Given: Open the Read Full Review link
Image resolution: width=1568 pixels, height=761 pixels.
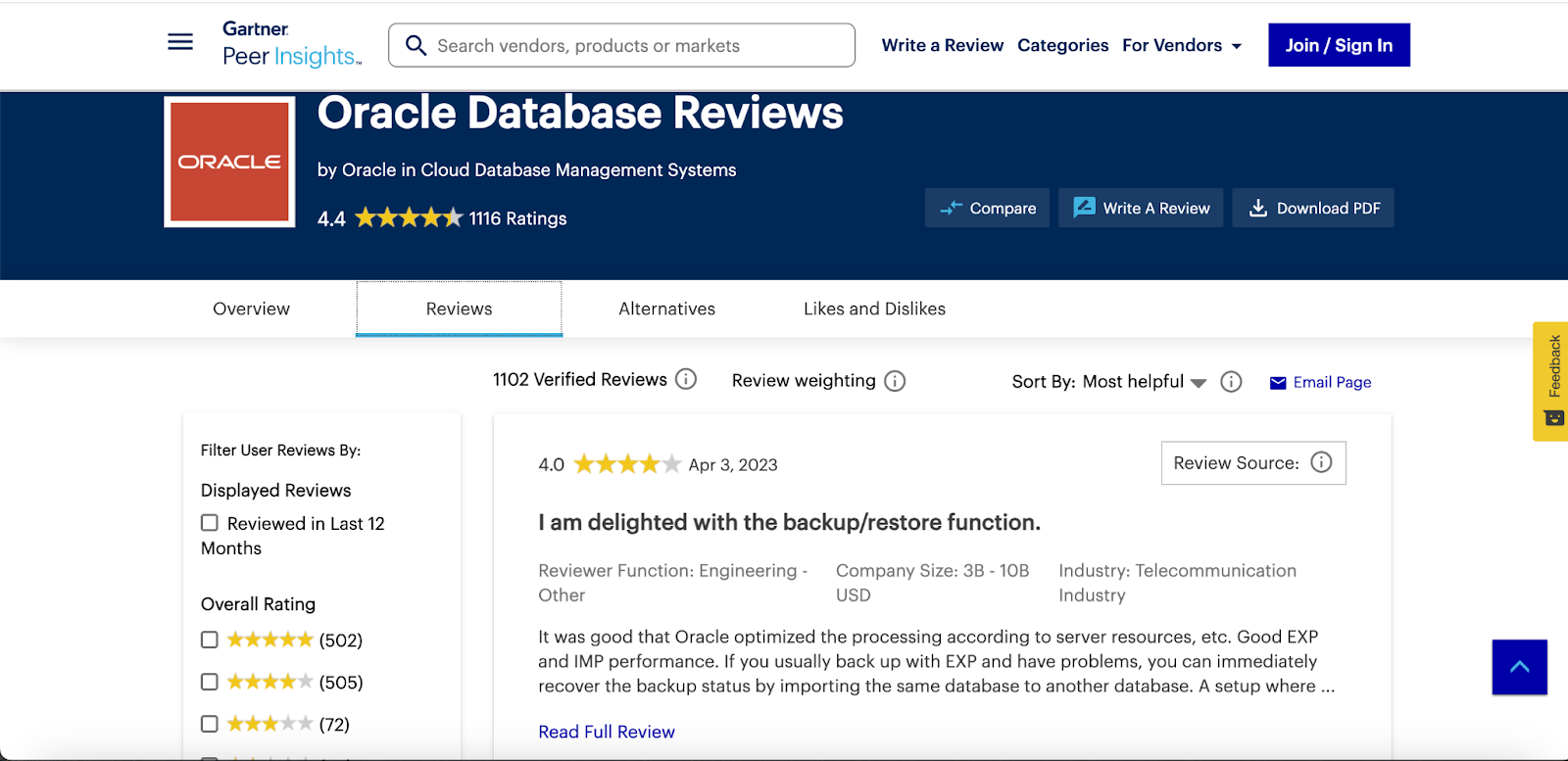Looking at the screenshot, I should 607,732.
